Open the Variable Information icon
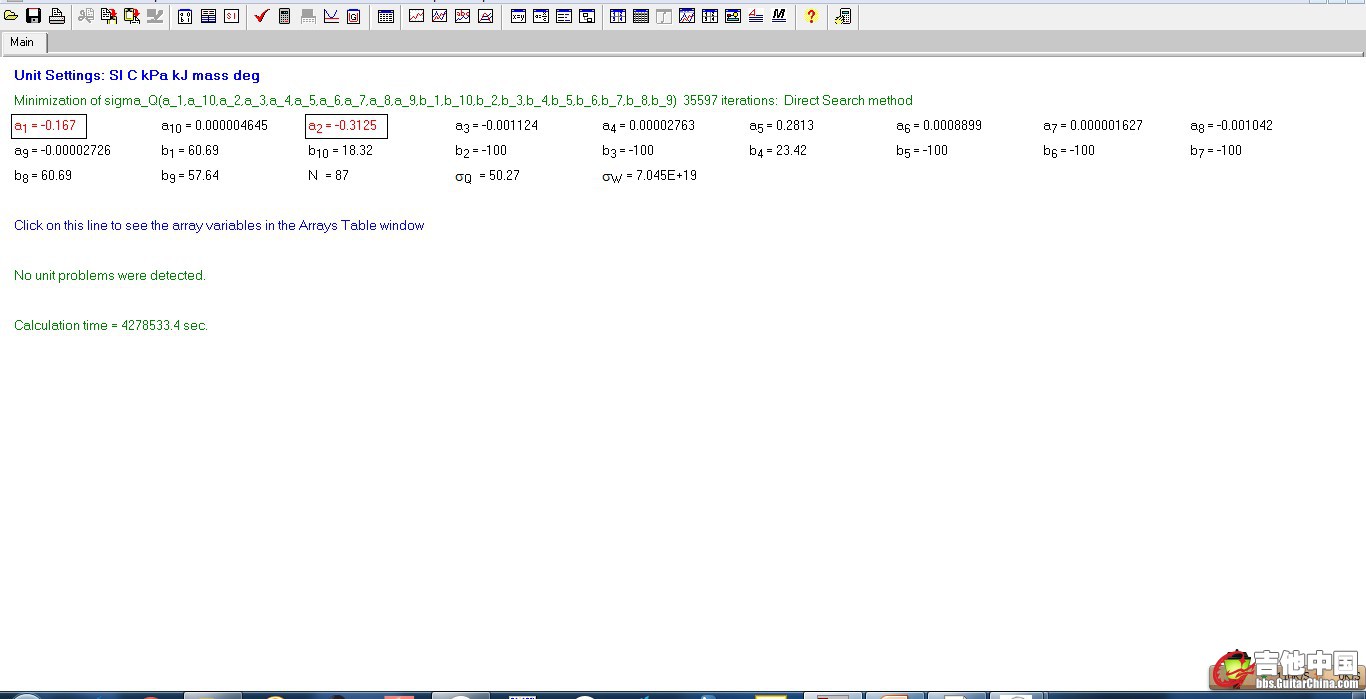This screenshot has width=1366, height=699. [x=185, y=16]
